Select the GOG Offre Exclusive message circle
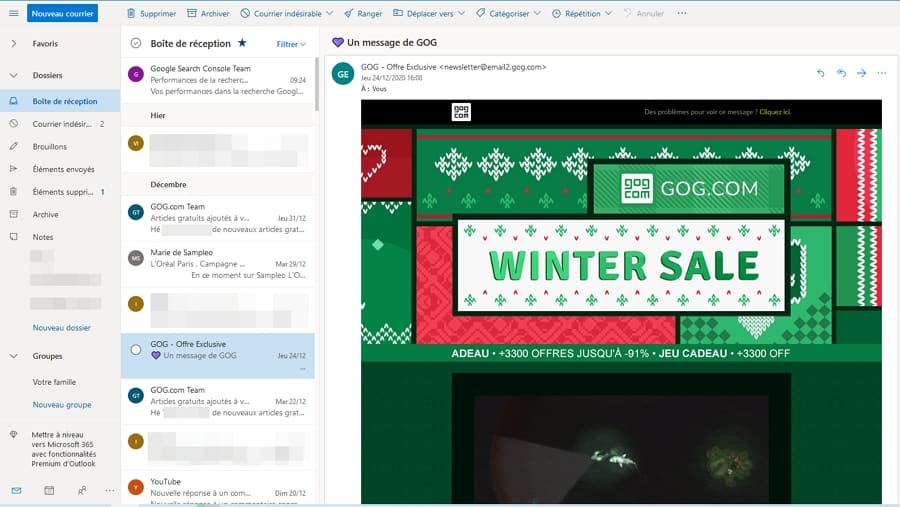Screen dimensions: 900x507 click(x=136, y=349)
